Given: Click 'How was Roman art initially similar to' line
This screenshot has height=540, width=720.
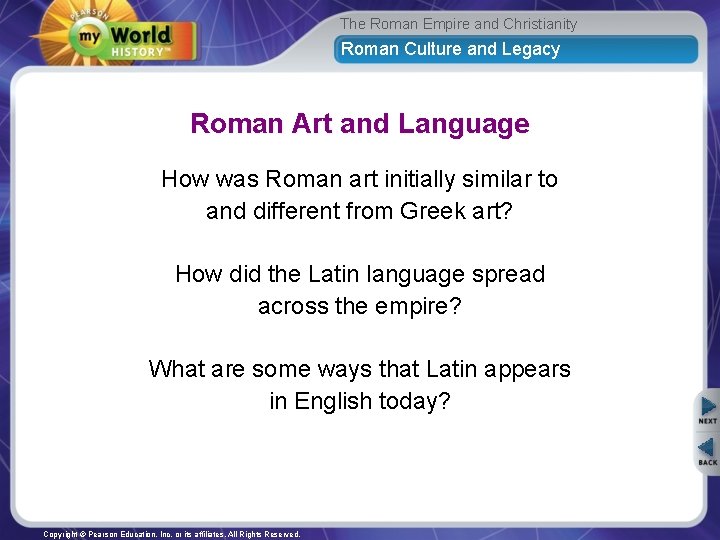Looking at the screenshot, I should click(x=360, y=179).
